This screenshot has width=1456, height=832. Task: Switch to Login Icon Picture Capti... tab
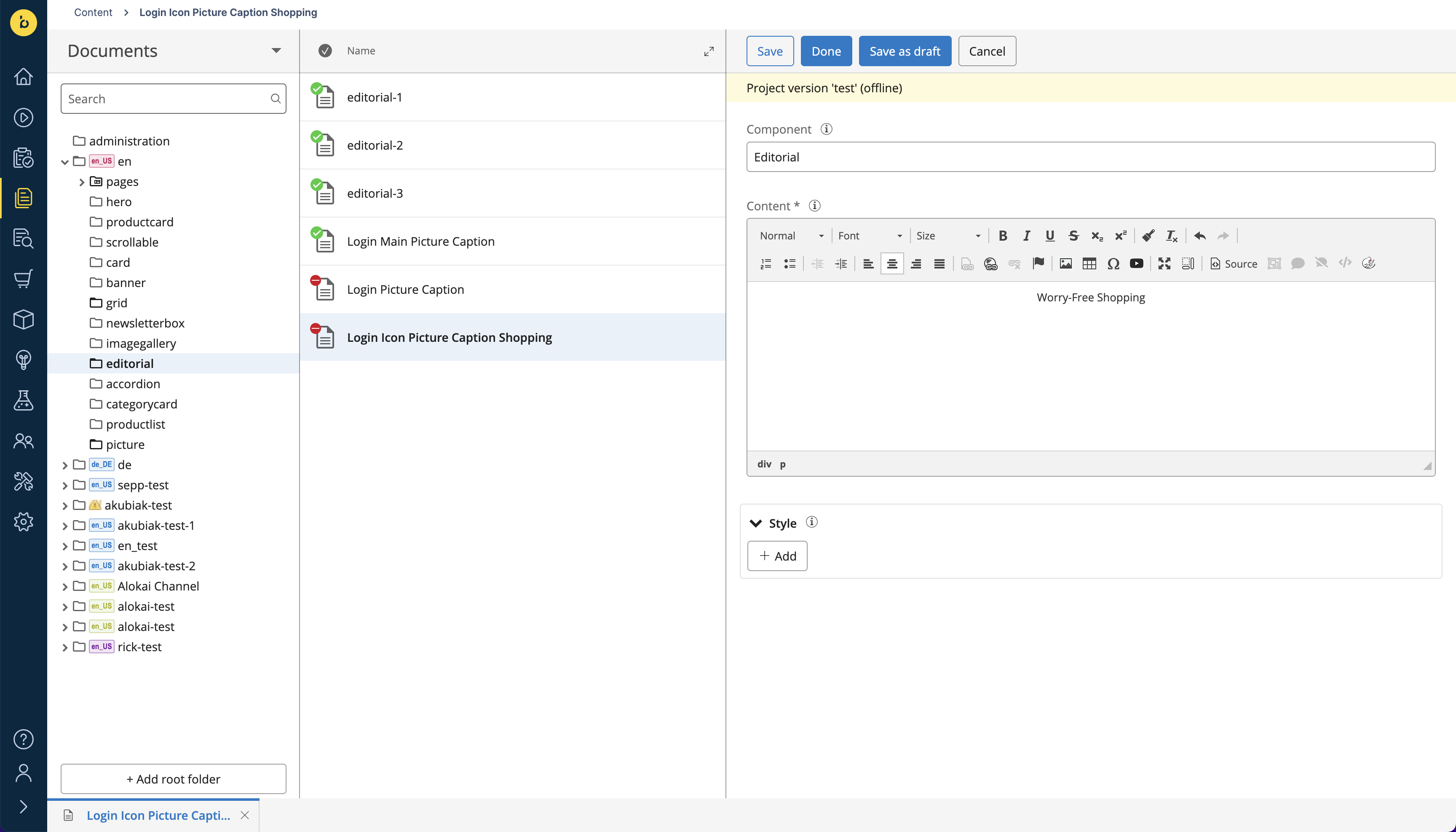(158, 816)
